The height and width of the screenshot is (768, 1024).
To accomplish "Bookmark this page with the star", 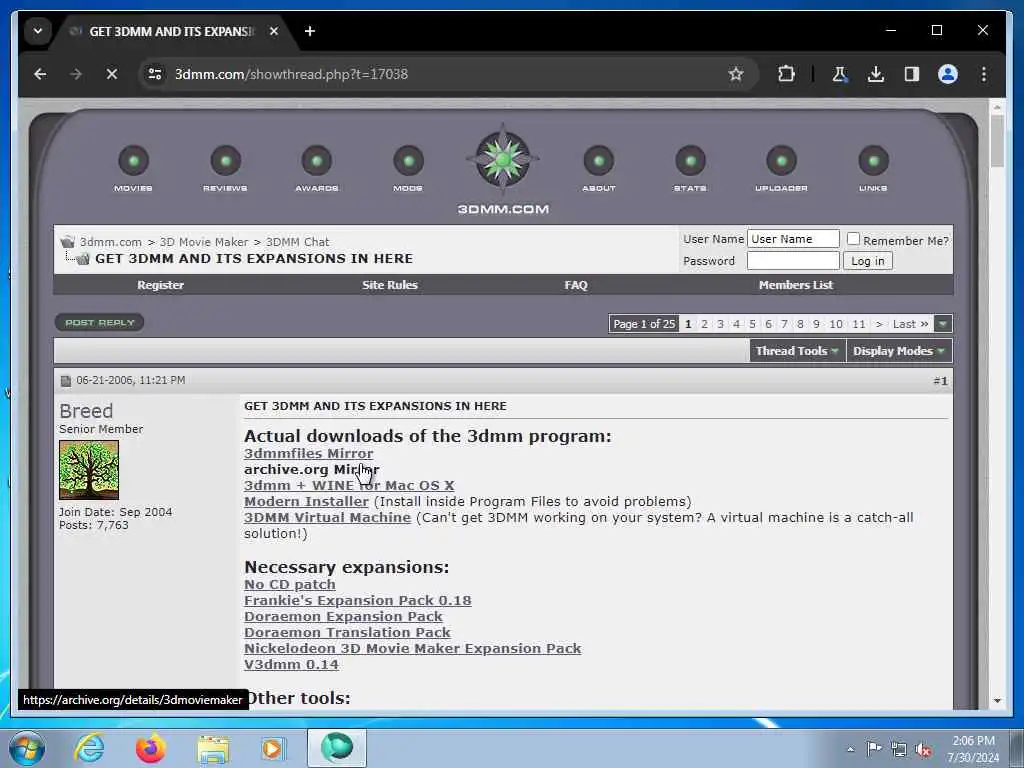I will (x=736, y=74).
